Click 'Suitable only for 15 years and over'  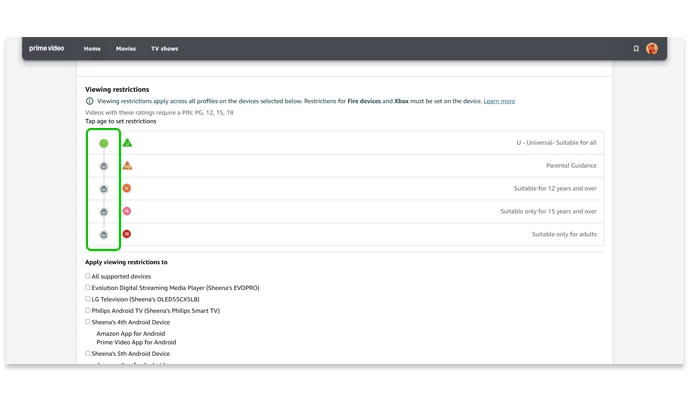coord(548,211)
